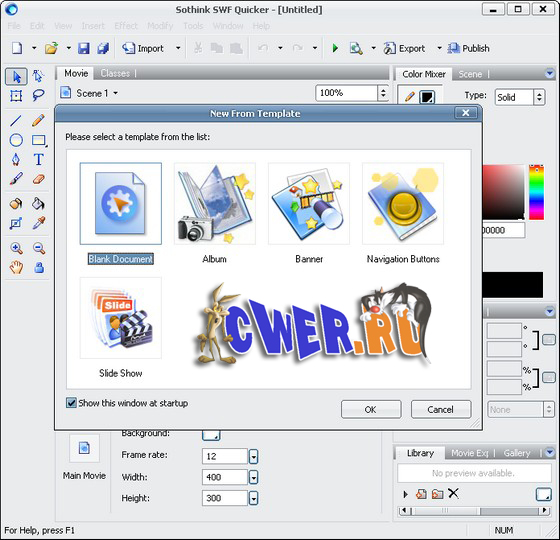
Task: Open the Type Solid combo box
Action: pos(520,97)
